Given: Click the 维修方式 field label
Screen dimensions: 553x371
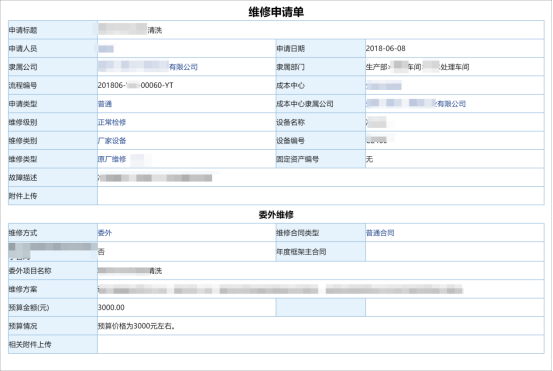Looking at the screenshot, I should tap(23, 233).
